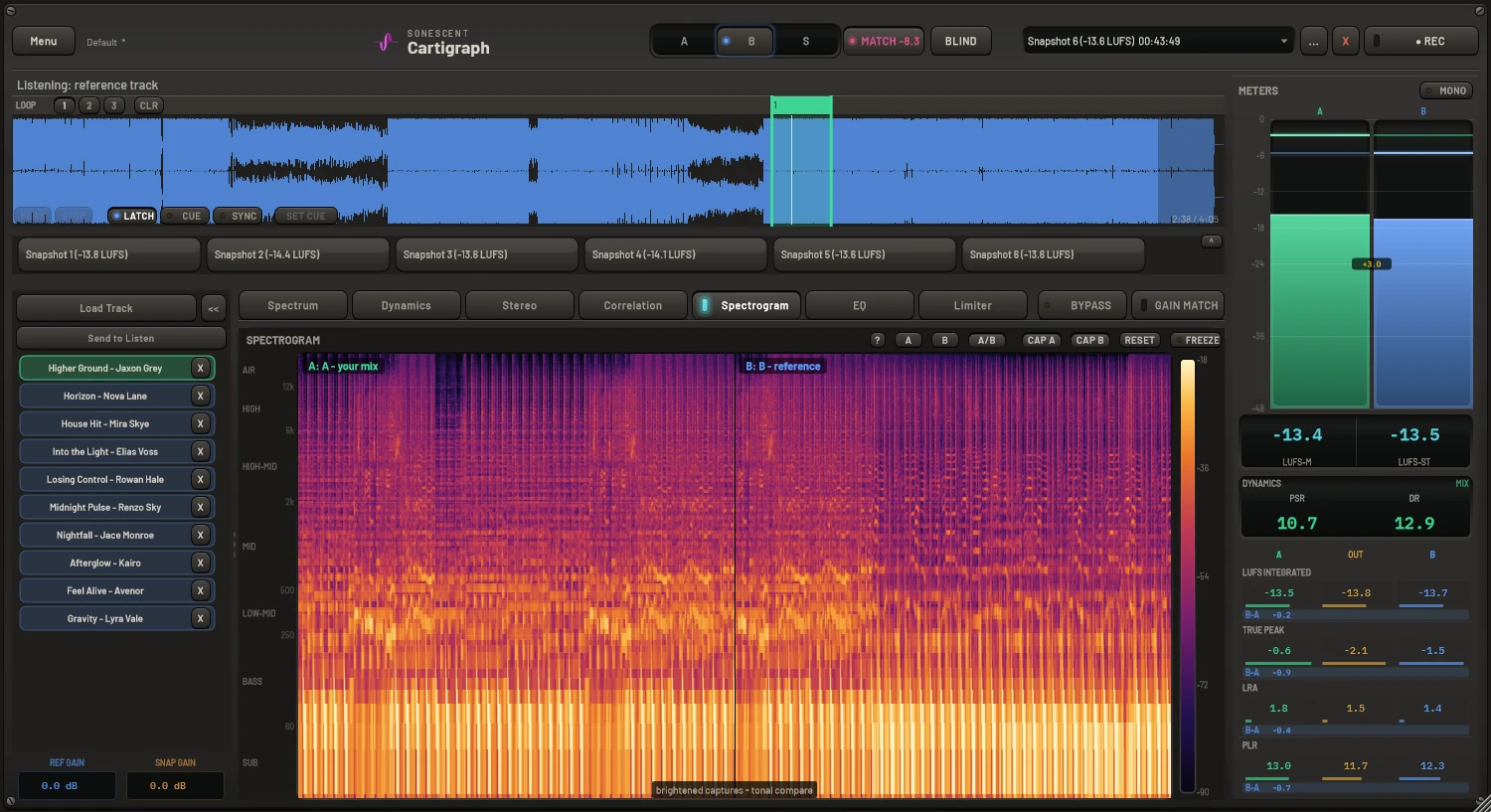The image size is (1491, 812).
Task: Remove Into the Light - Elias Voss
Action: [x=200, y=451]
